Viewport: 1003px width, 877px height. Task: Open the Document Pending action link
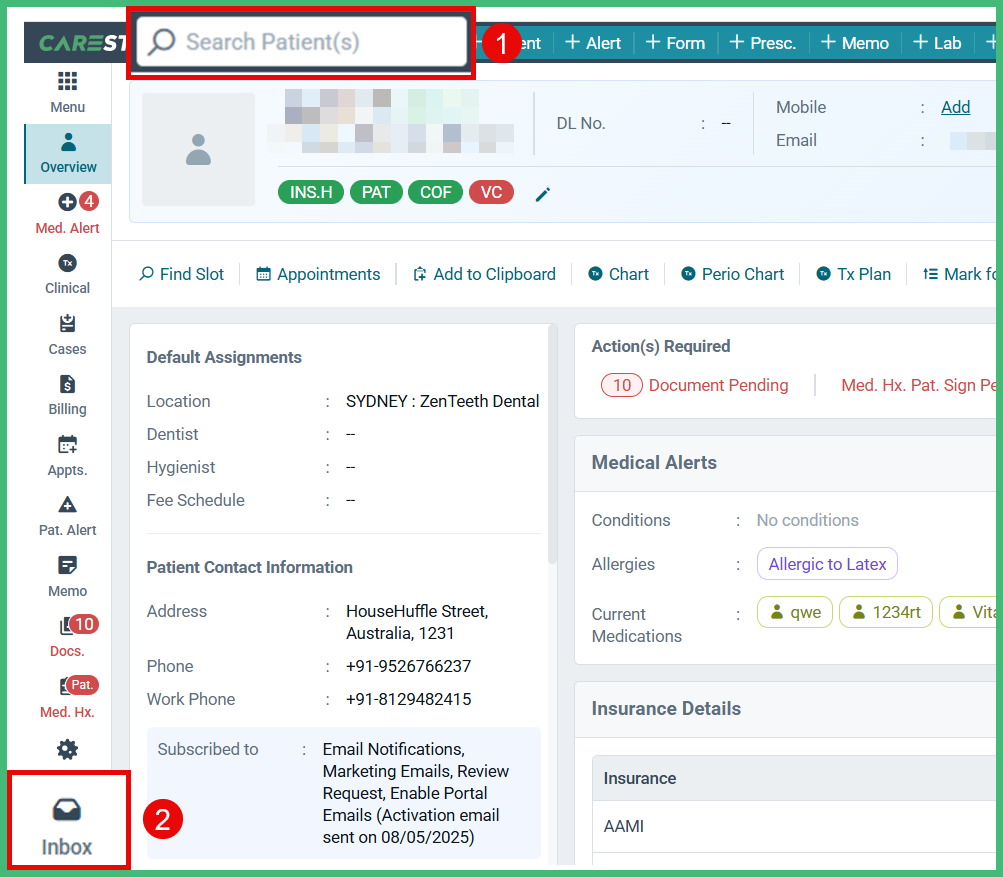pyautogui.click(x=717, y=384)
